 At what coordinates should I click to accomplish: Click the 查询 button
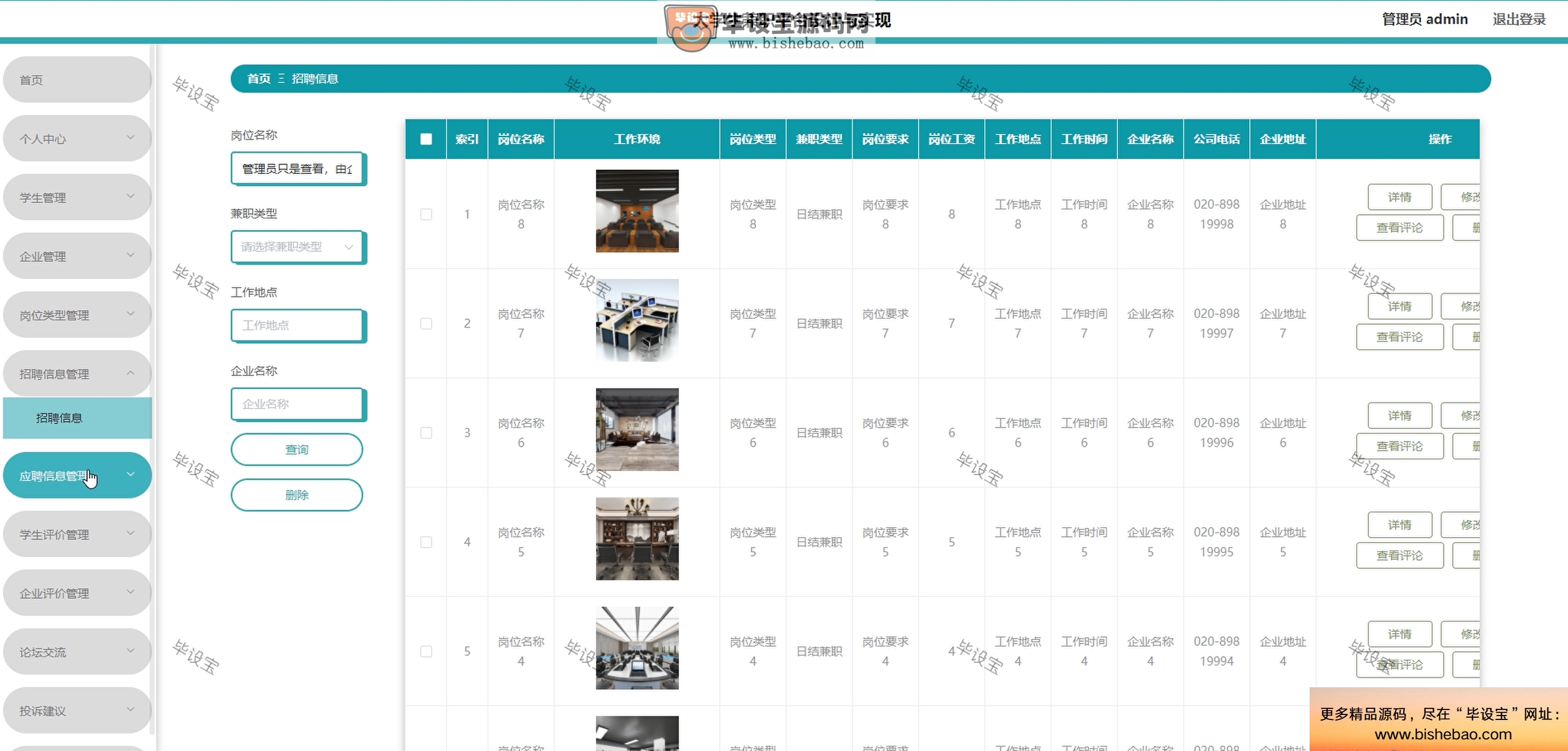pyautogui.click(x=297, y=449)
